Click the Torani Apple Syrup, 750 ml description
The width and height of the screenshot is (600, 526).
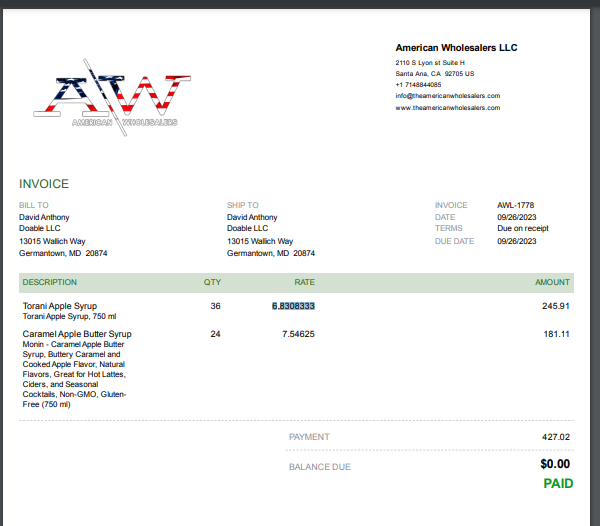69,316
